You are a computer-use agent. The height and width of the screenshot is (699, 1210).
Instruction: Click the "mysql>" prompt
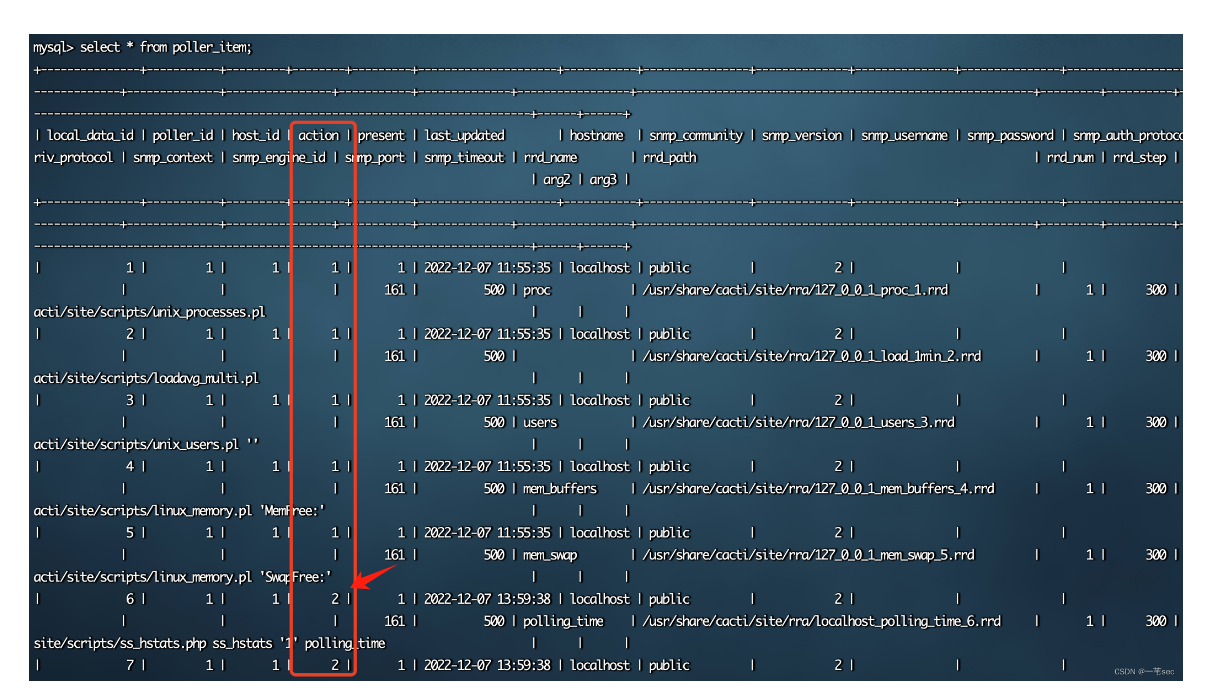(54, 47)
